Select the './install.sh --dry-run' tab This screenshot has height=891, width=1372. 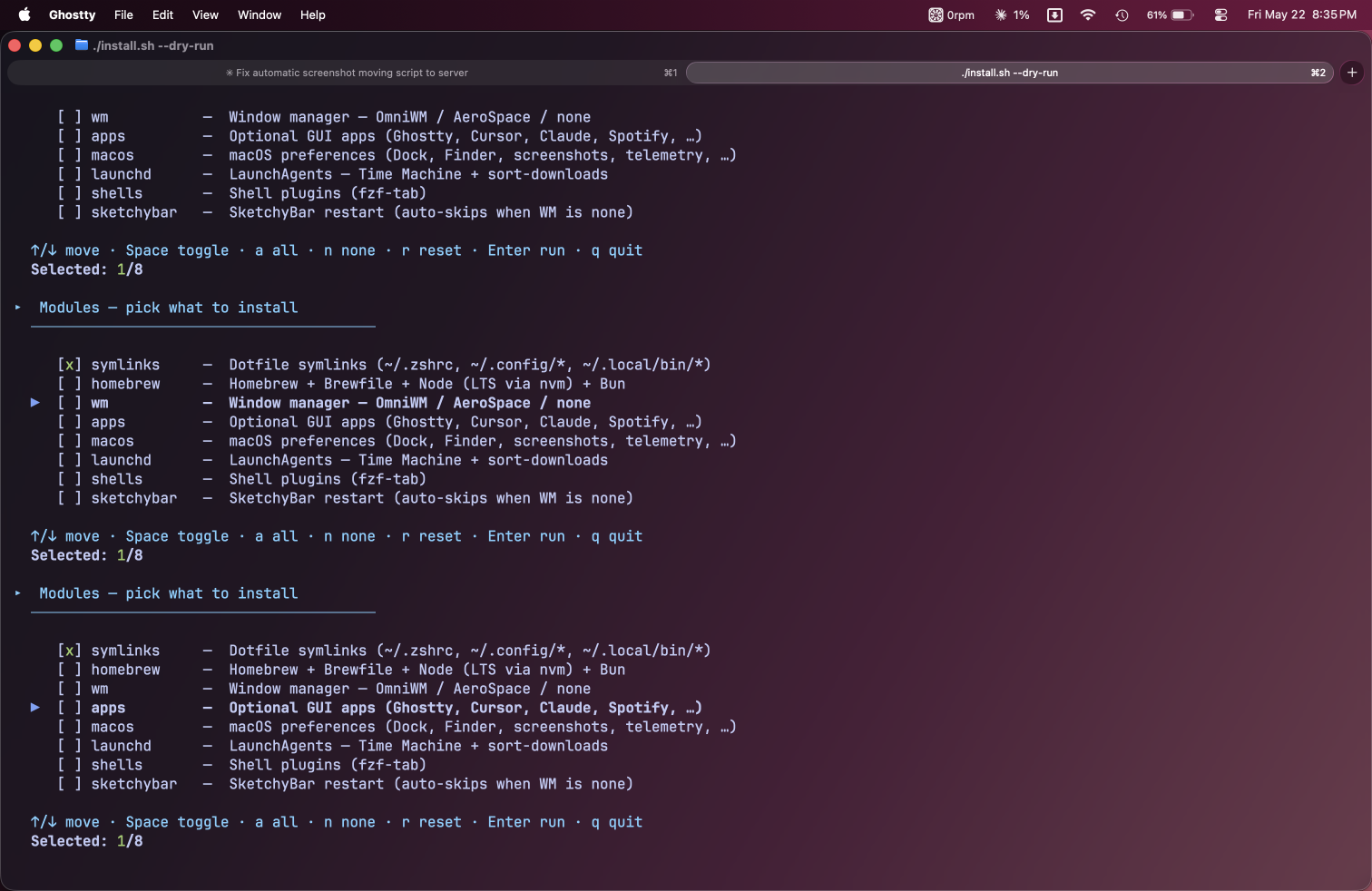point(1010,73)
